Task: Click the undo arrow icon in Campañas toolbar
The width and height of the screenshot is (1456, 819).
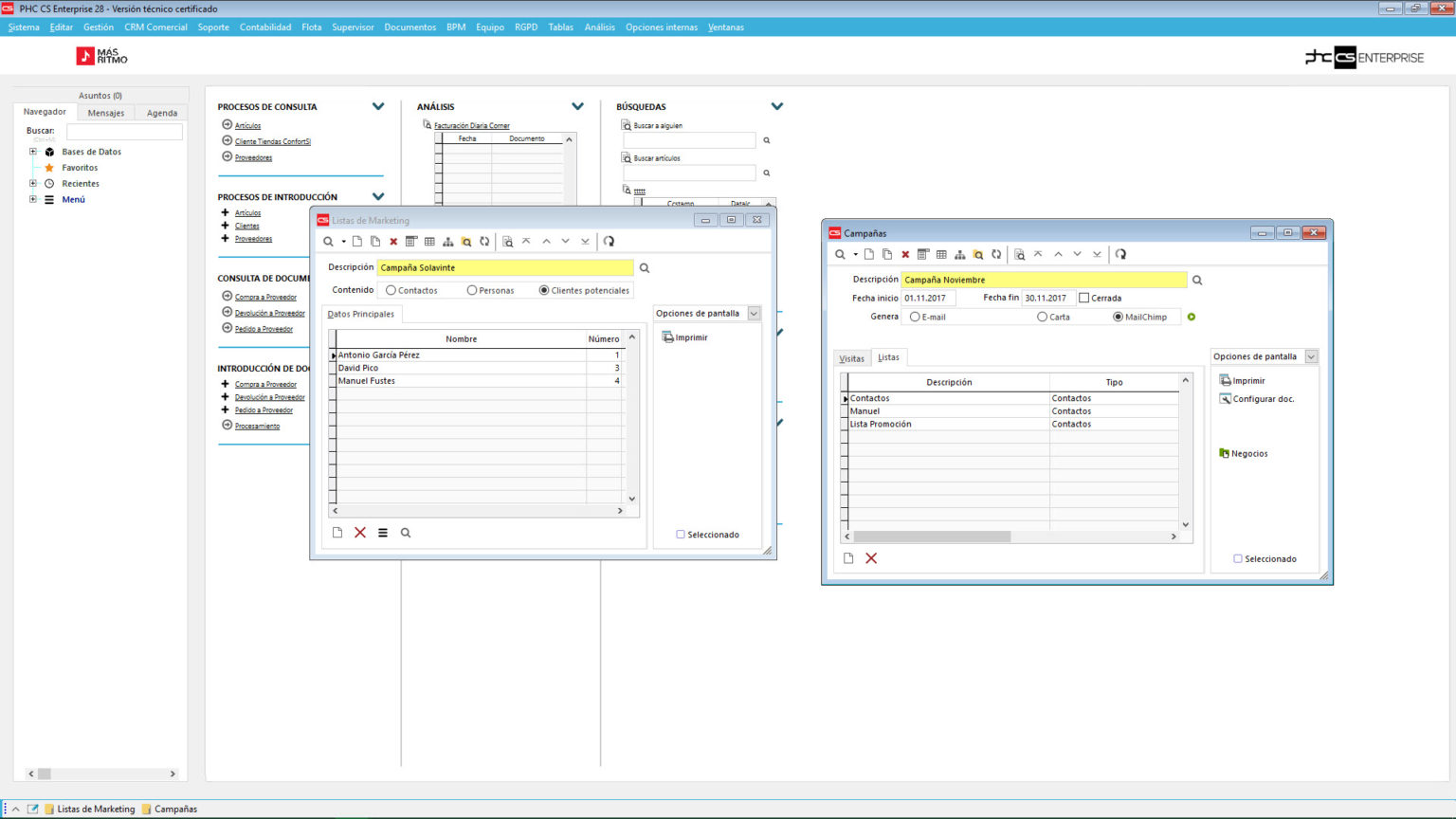Action: tap(1120, 254)
